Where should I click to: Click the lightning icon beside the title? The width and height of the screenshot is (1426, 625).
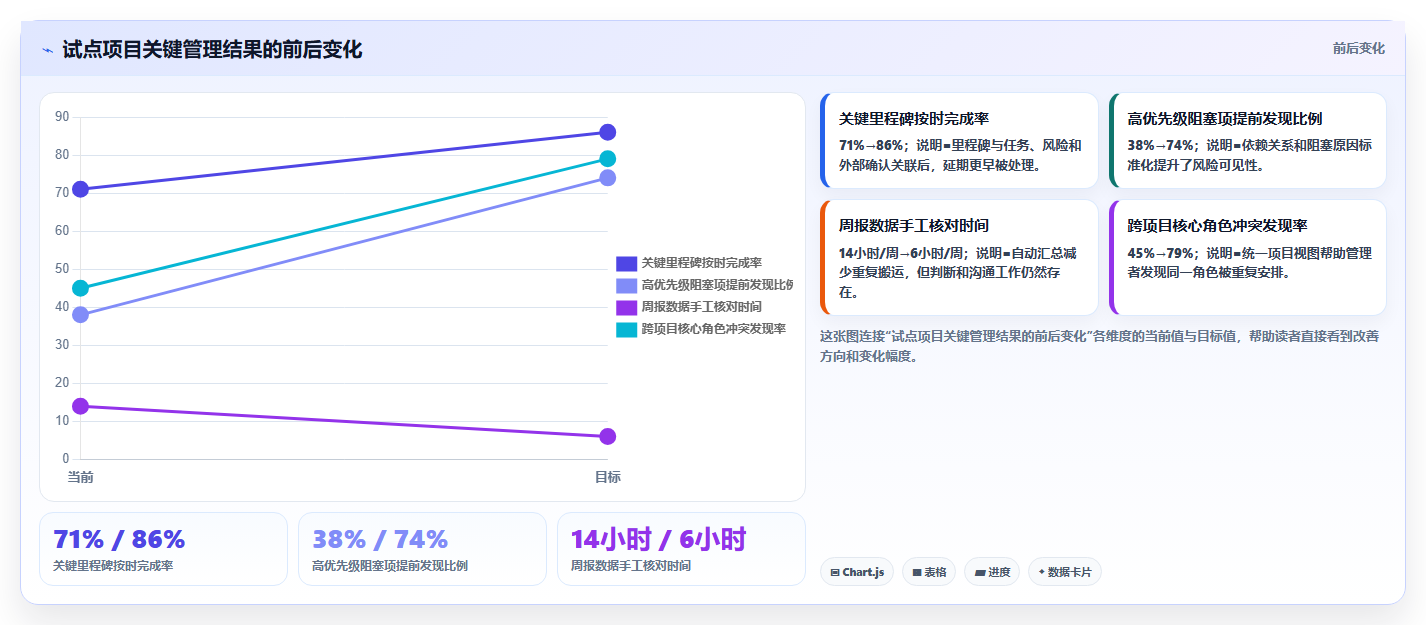pos(47,50)
